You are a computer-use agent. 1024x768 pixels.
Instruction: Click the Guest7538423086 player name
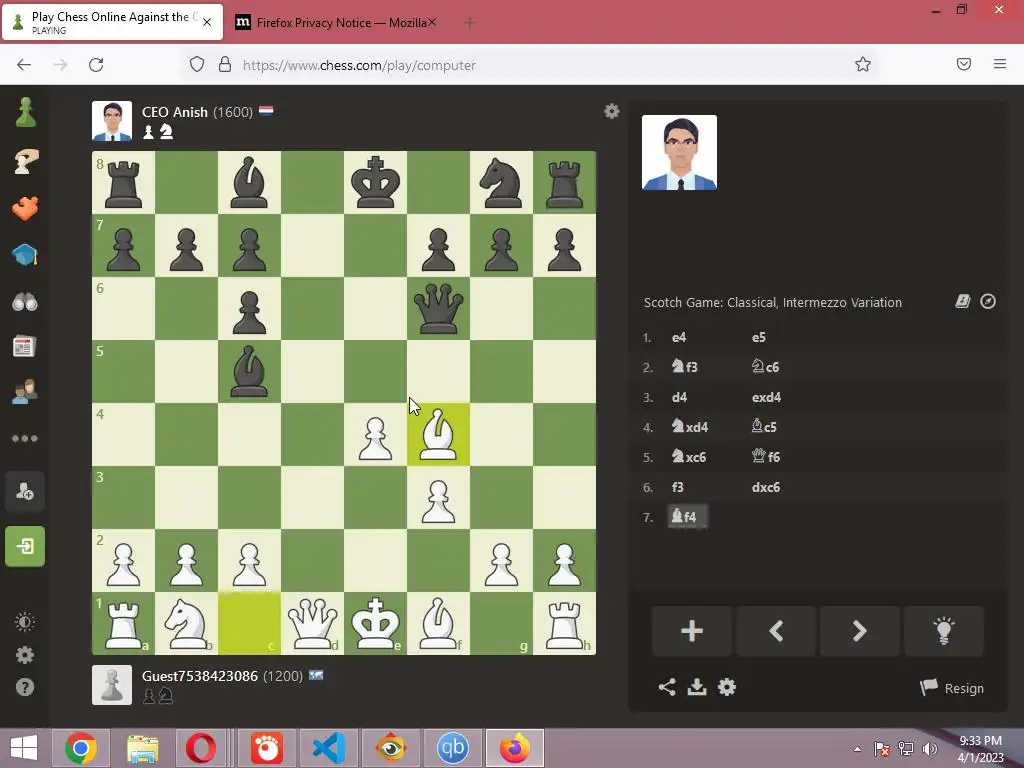[200, 676]
